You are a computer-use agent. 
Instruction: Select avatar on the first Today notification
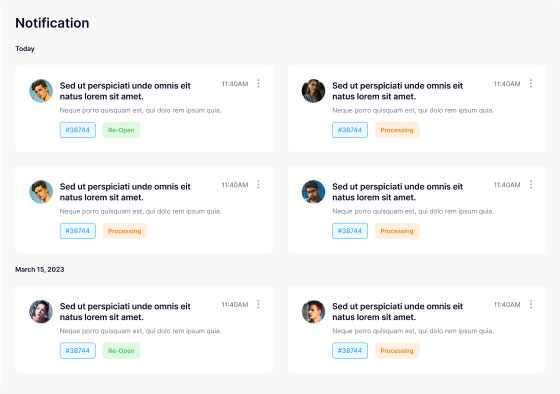click(x=41, y=91)
